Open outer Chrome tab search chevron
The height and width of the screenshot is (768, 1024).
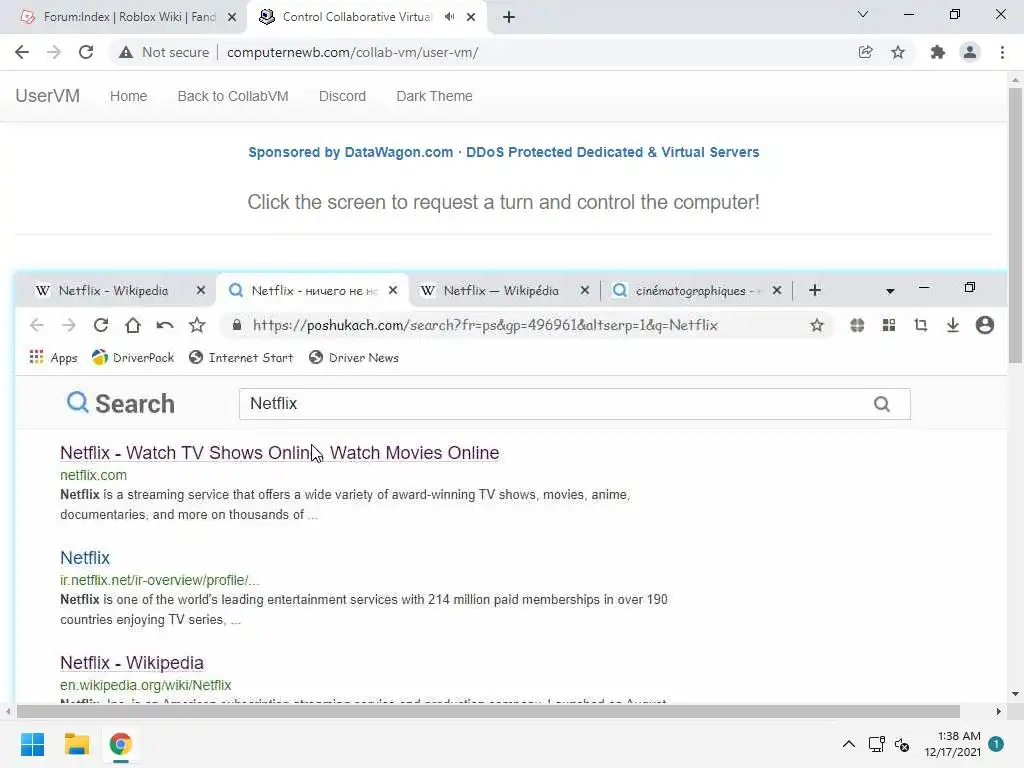(863, 14)
